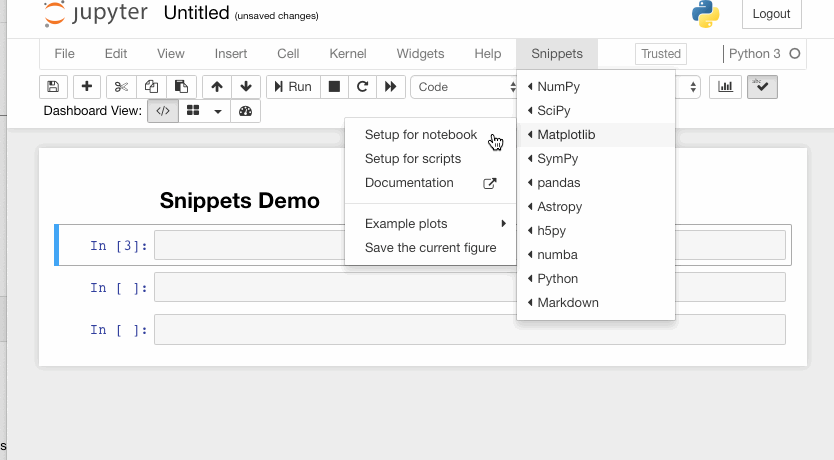Insert a cell below with plus icon
The width and height of the screenshot is (834, 460).
coord(86,87)
